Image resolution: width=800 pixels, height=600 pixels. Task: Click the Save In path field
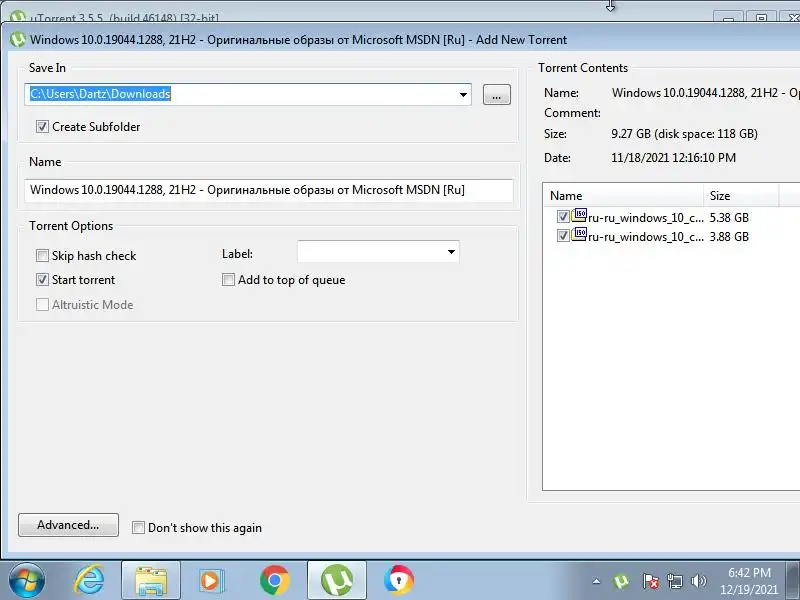248,94
